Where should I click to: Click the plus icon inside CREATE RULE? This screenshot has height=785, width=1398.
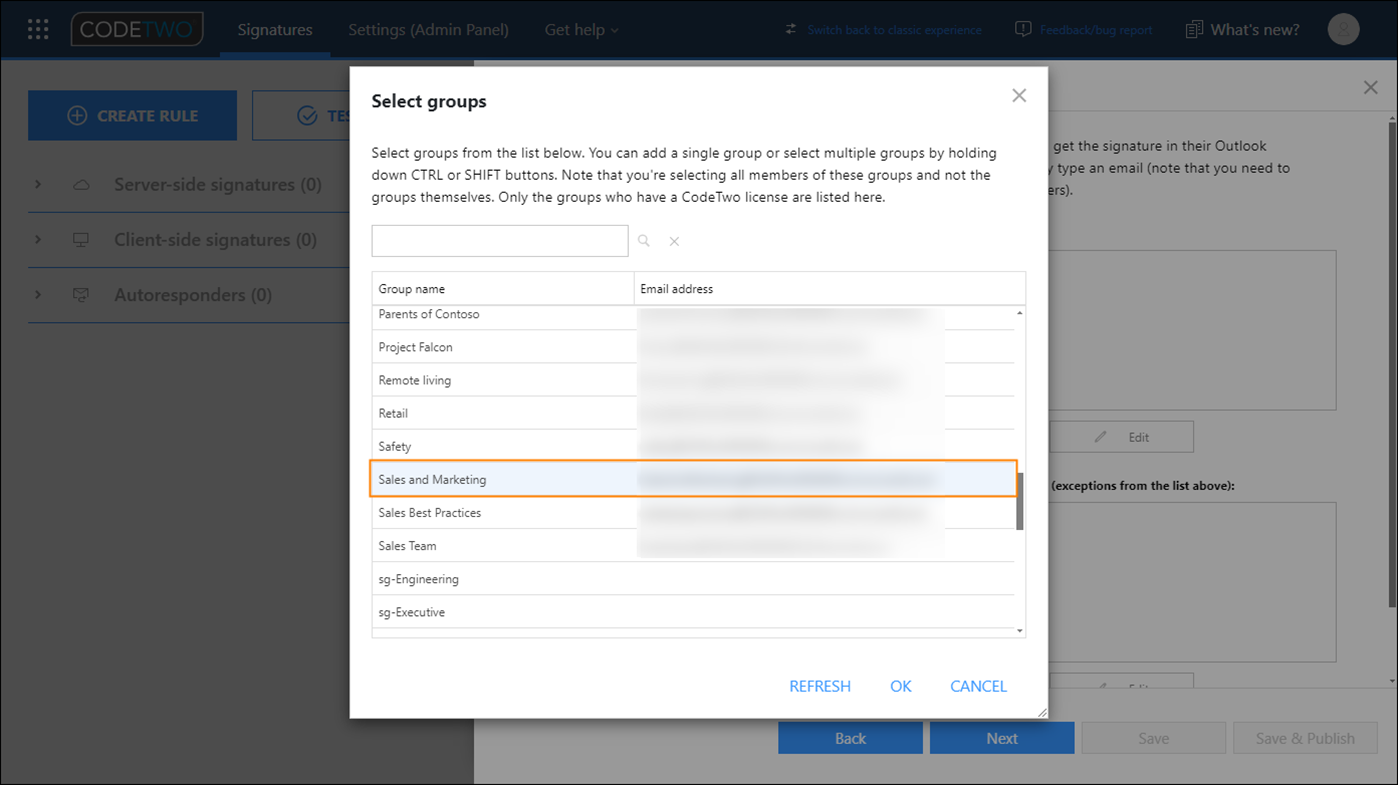pyautogui.click(x=77, y=114)
